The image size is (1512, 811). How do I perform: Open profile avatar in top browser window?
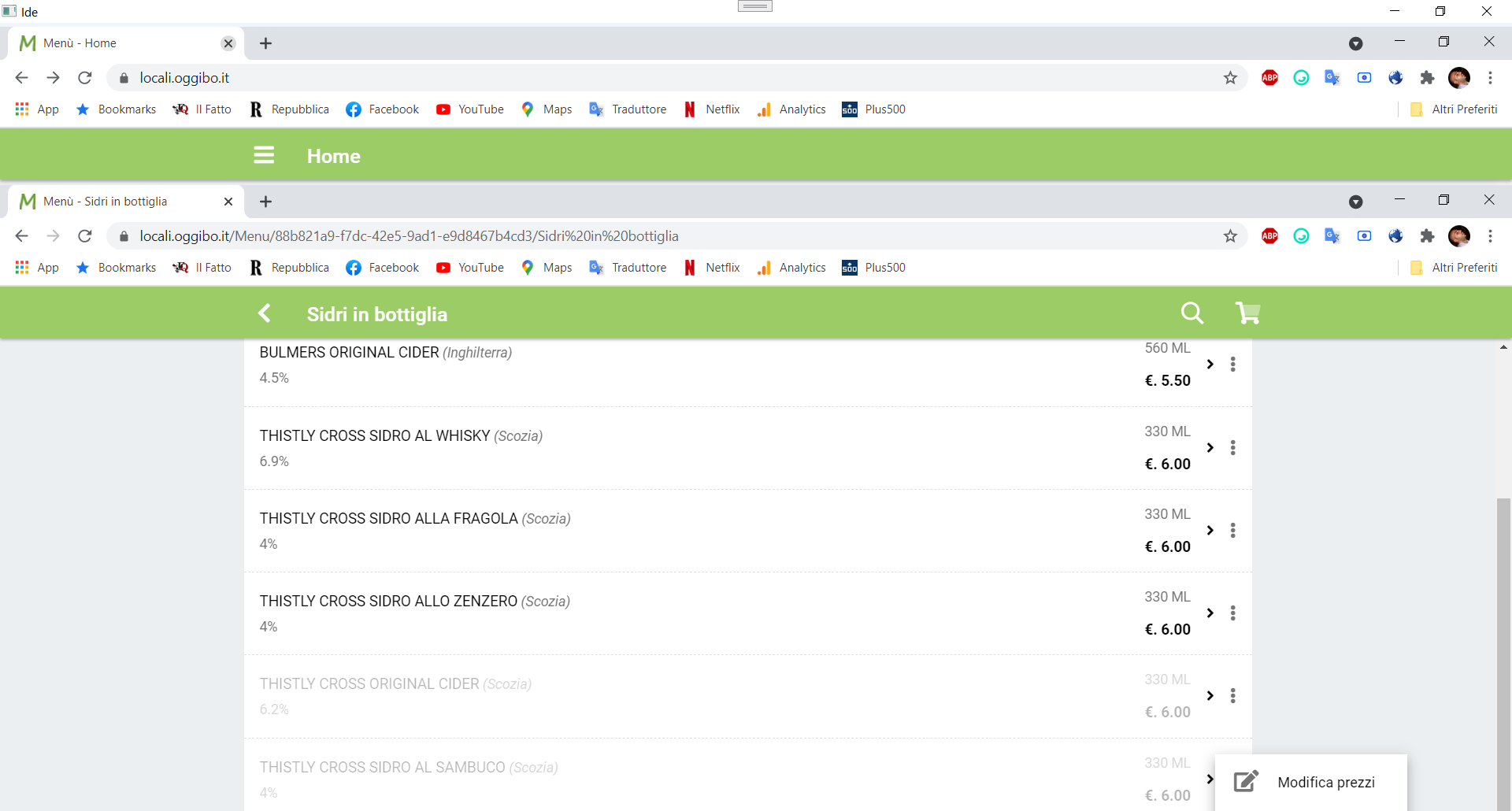coord(1459,77)
